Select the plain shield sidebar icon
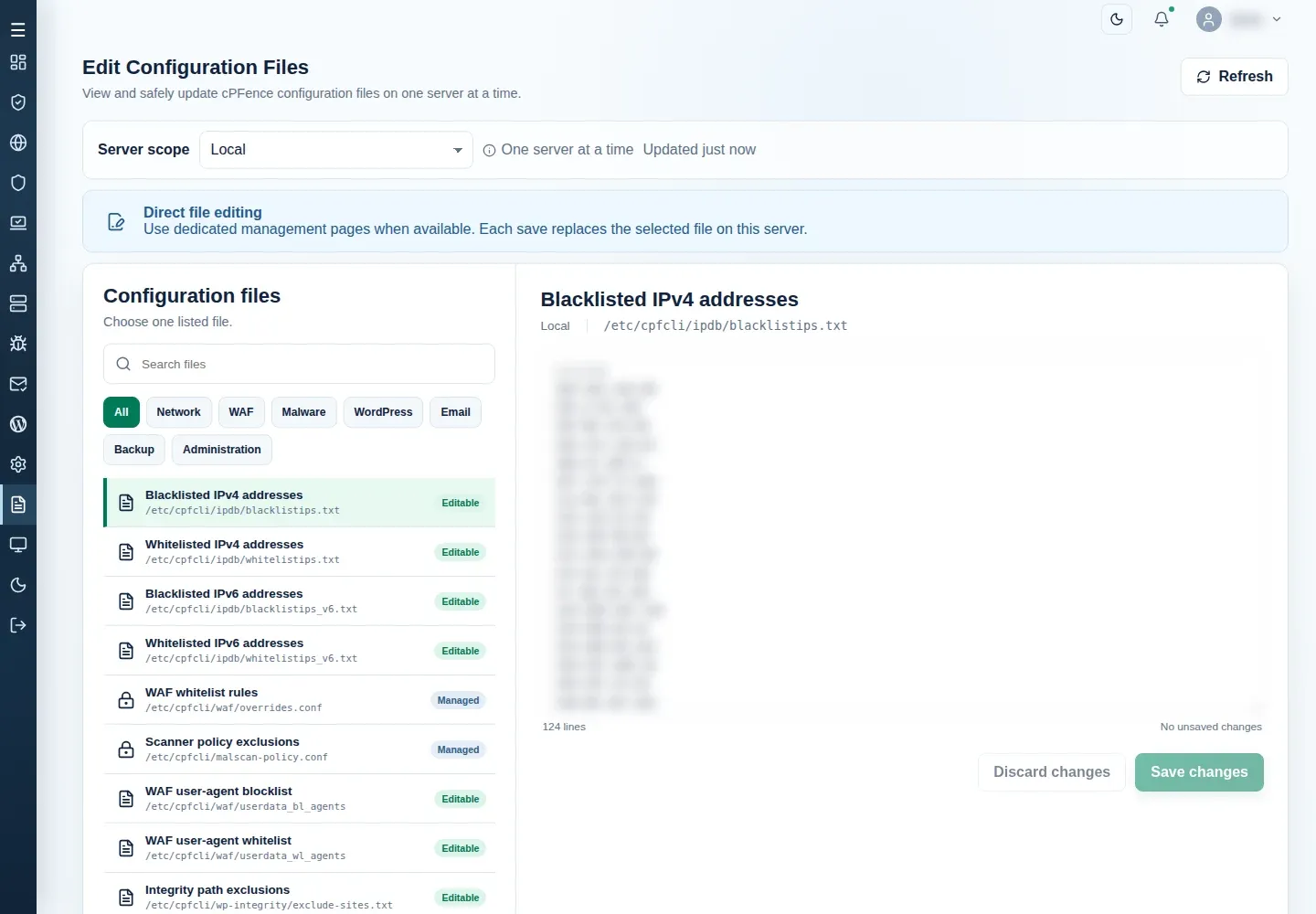Image resolution: width=1316 pixels, height=914 pixels. tap(17, 183)
